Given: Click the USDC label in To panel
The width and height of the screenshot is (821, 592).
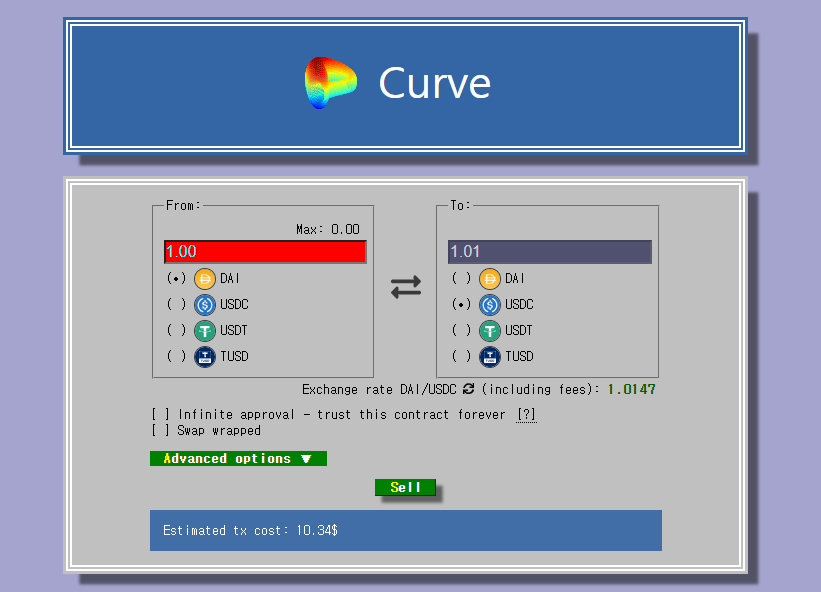Looking at the screenshot, I should pos(519,304).
